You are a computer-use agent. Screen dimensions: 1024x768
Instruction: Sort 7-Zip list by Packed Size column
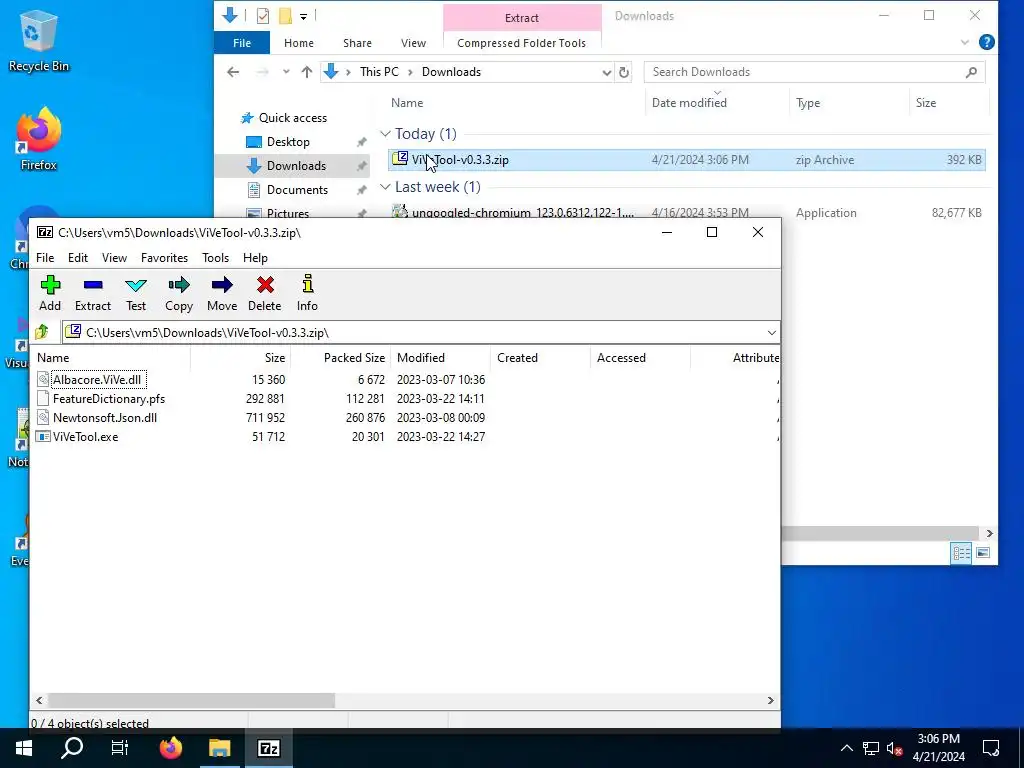coord(341,358)
